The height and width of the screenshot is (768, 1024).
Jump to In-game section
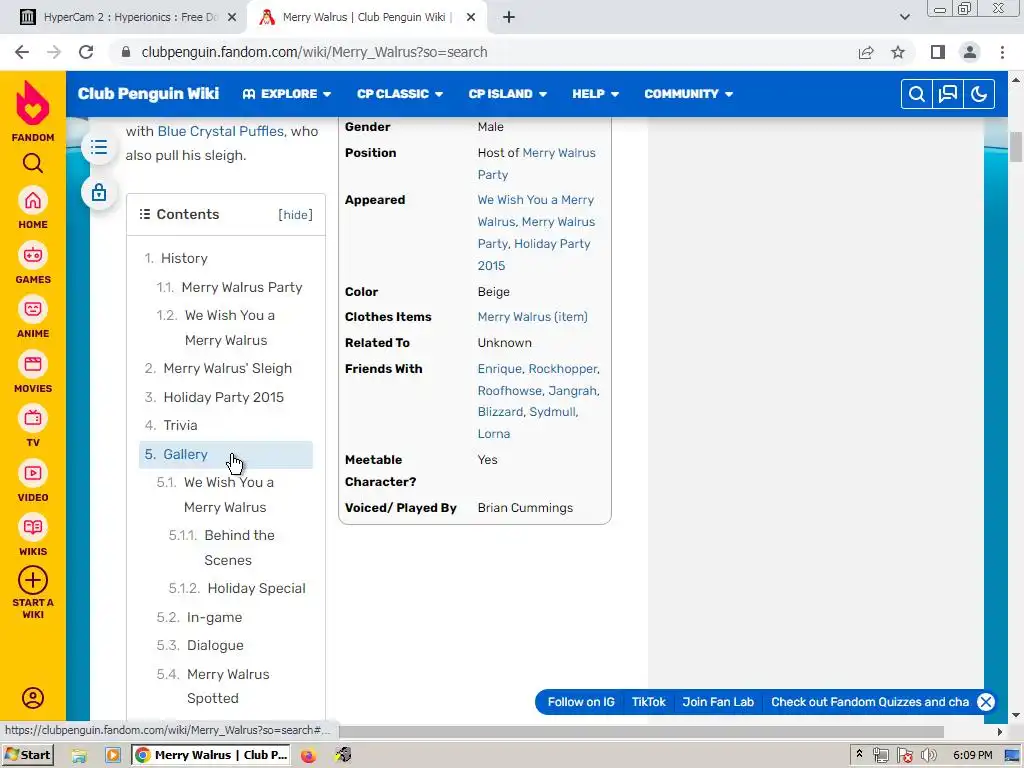[214, 618]
